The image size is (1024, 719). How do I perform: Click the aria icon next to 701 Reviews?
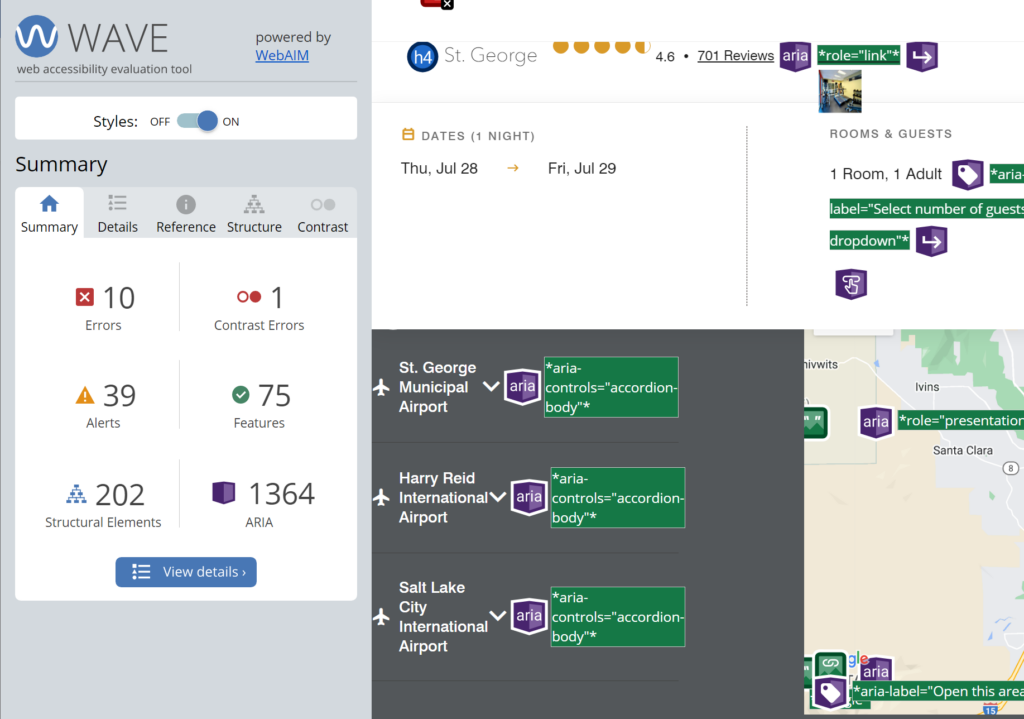pos(795,56)
